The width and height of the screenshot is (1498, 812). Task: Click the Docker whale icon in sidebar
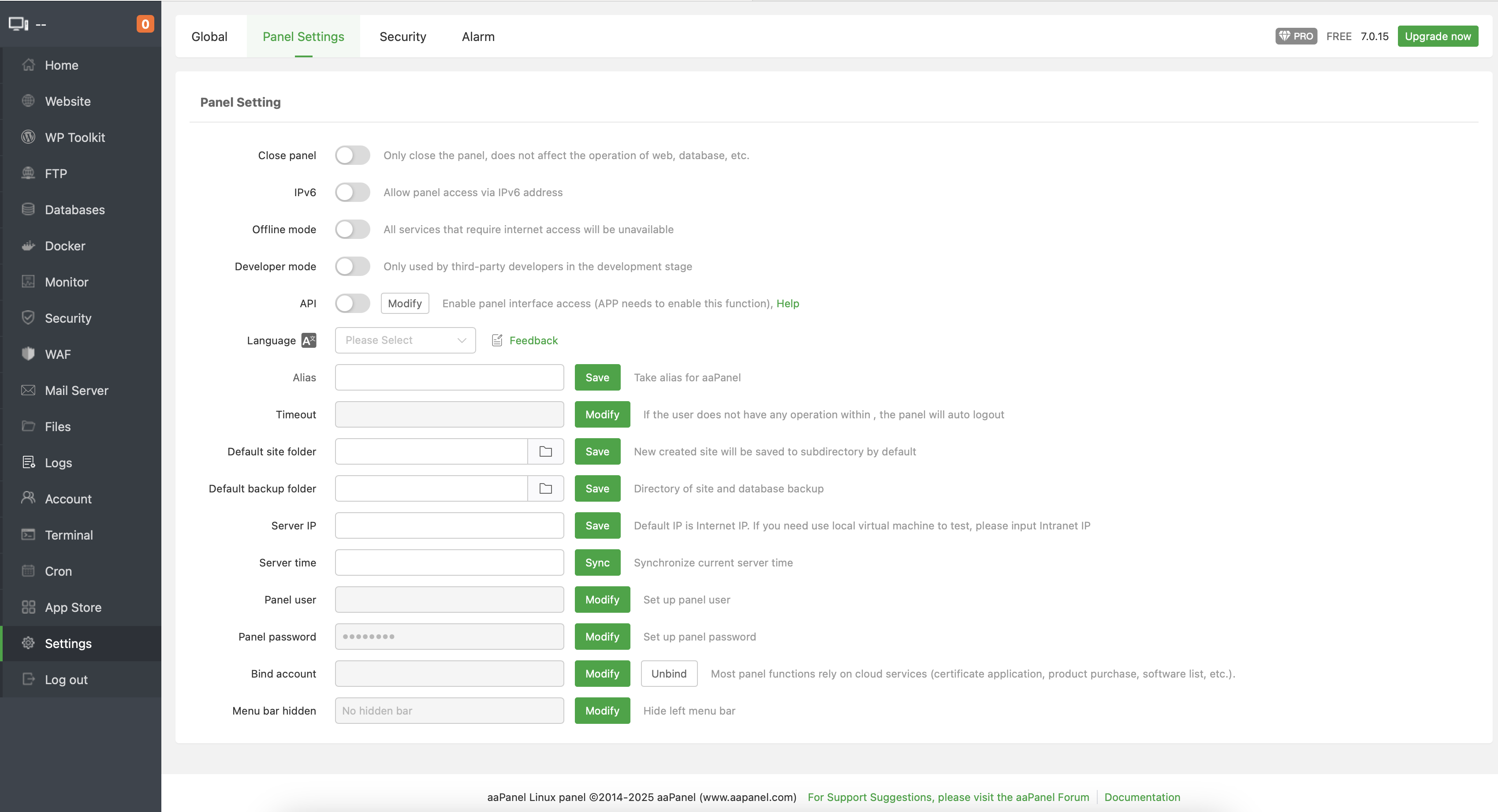[28, 246]
